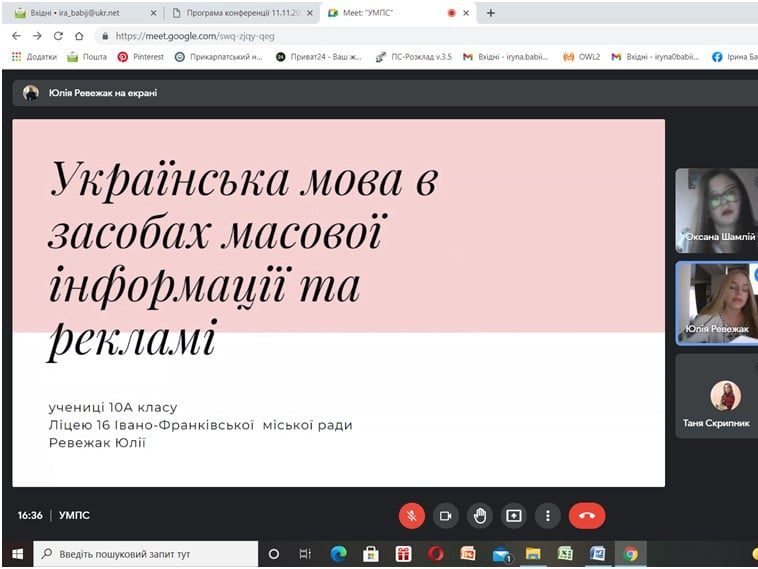Unmute the microphone in Meet

click(x=411, y=516)
